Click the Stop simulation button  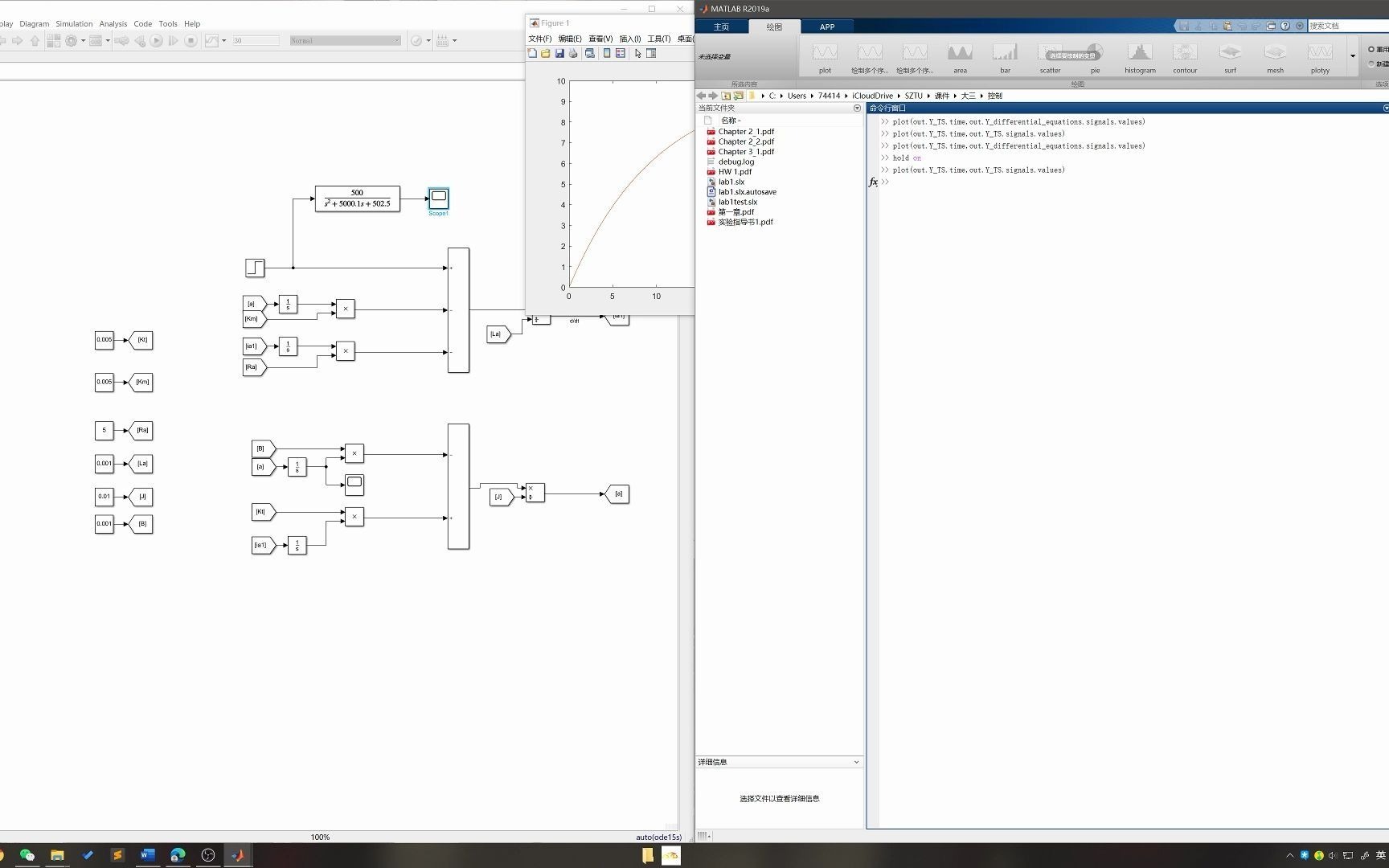click(191, 40)
